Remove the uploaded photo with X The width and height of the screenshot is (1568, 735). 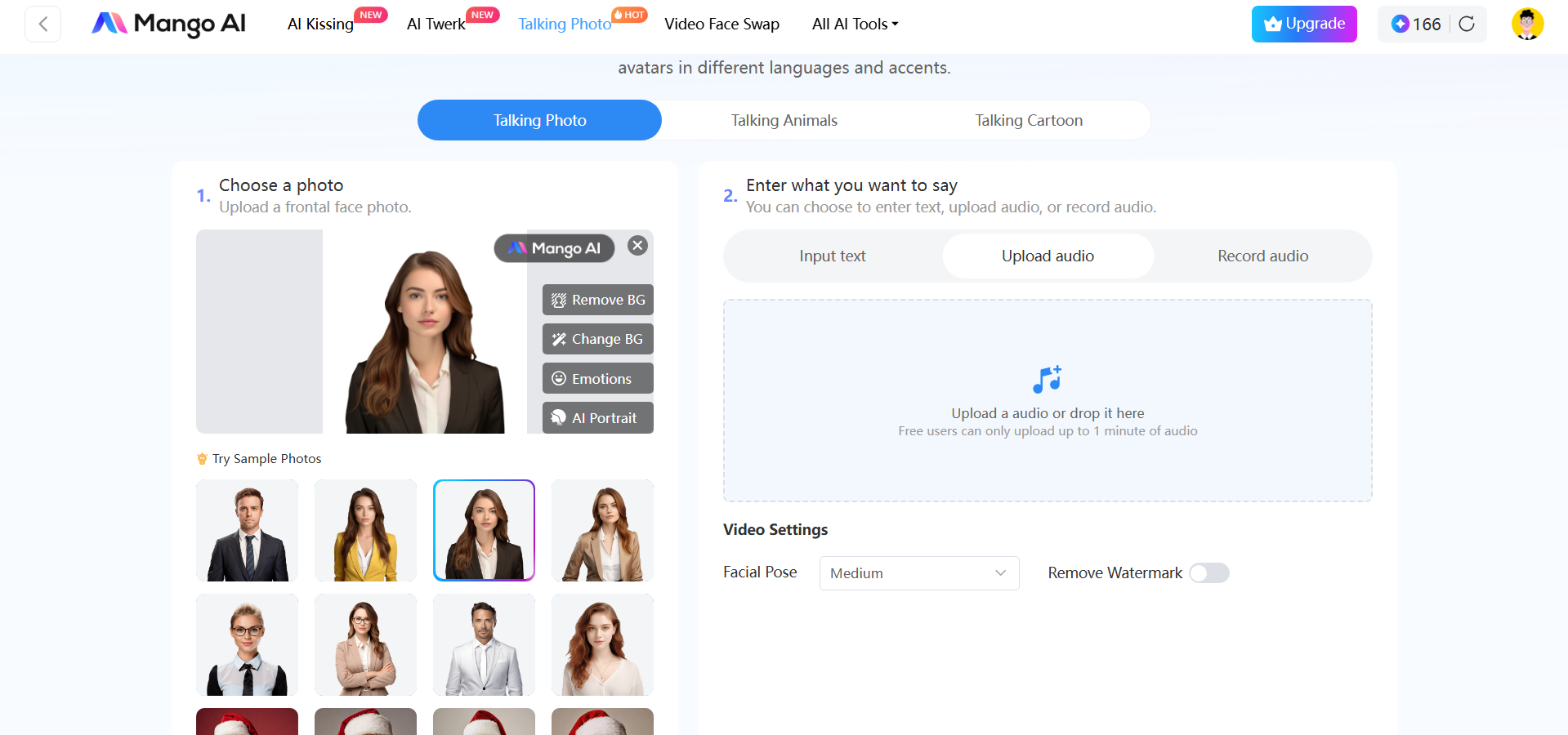pos(637,245)
